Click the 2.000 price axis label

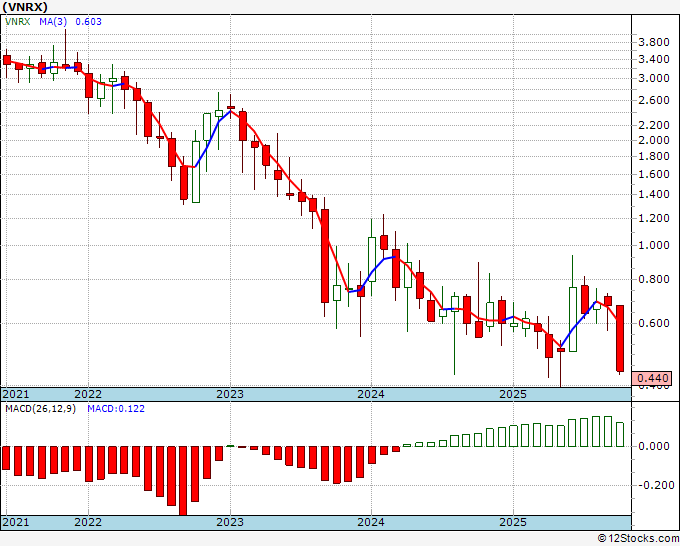[654, 140]
